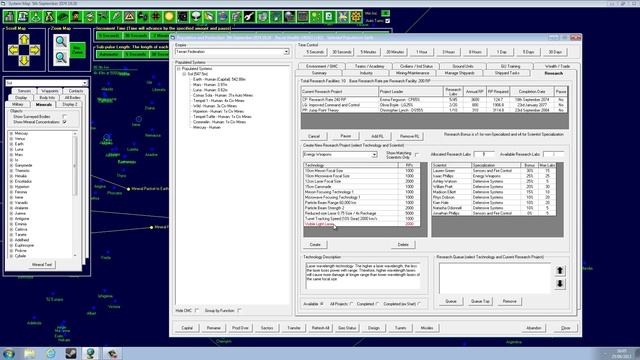The height and width of the screenshot is (360, 640).
Task: Click the flask icon in the top toolbar
Action: (x=36, y=17)
